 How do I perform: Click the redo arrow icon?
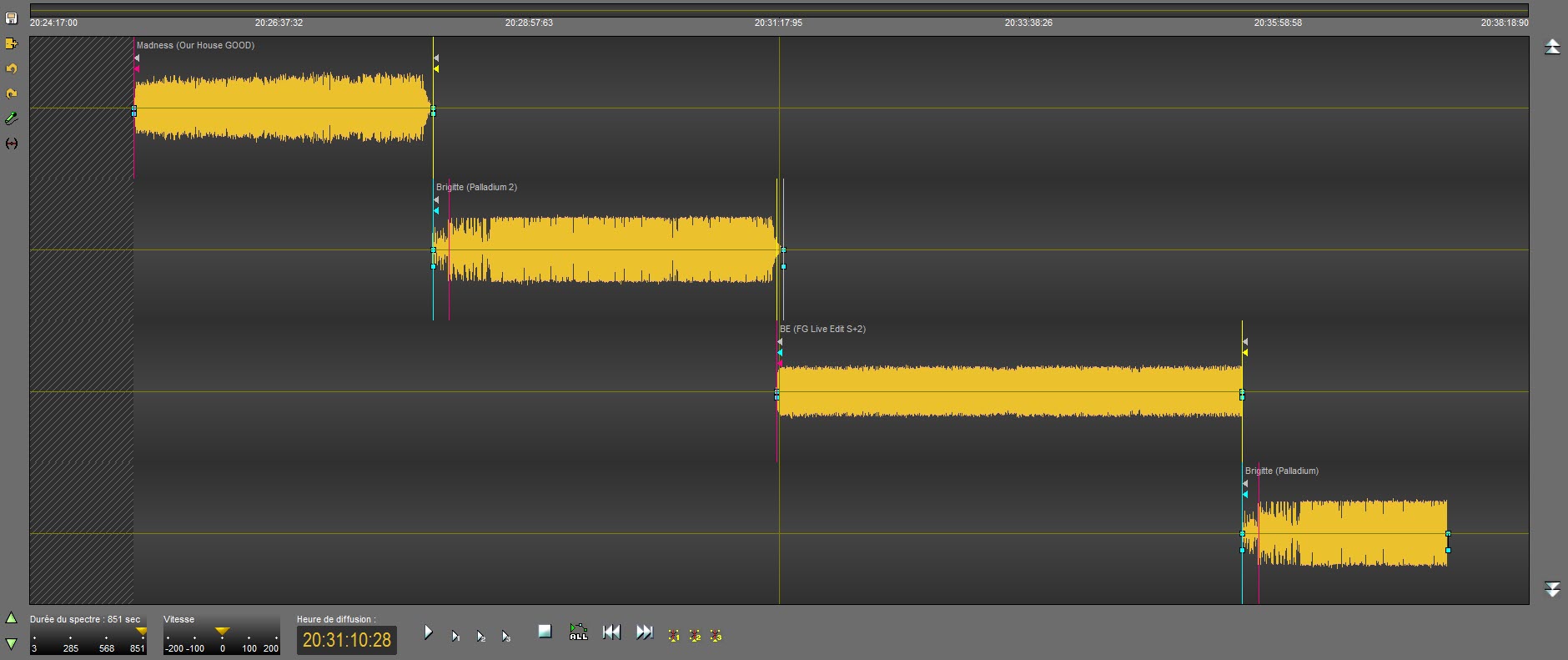(x=12, y=93)
